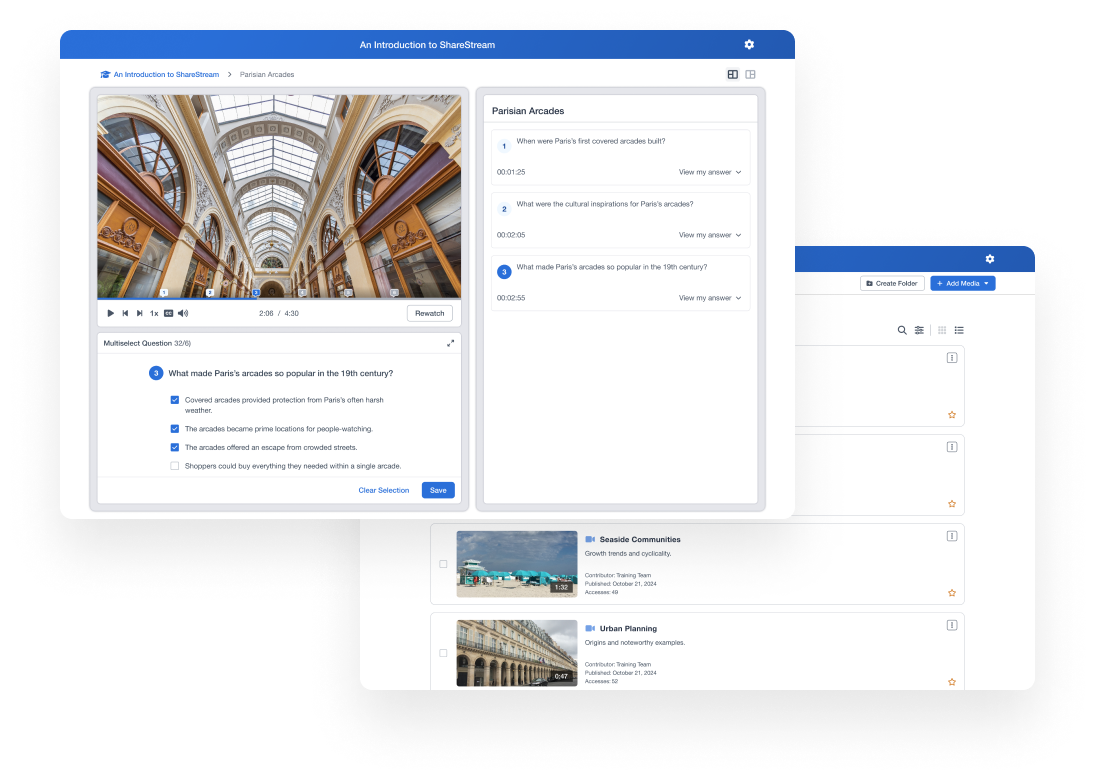The width and height of the screenshot is (1095, 780).
Task: Open the Seaside Communities video thumbnail
Action: 517,563
